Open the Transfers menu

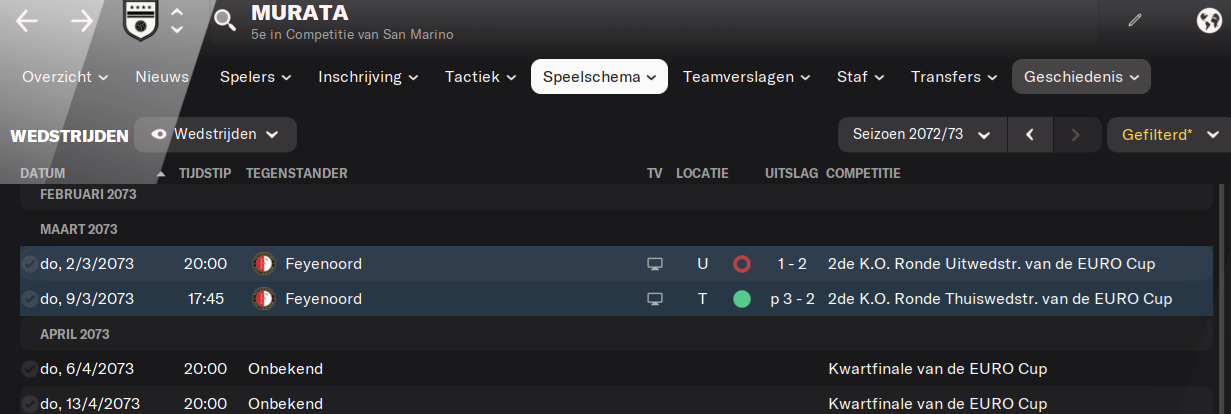click(x=953, y=77)
